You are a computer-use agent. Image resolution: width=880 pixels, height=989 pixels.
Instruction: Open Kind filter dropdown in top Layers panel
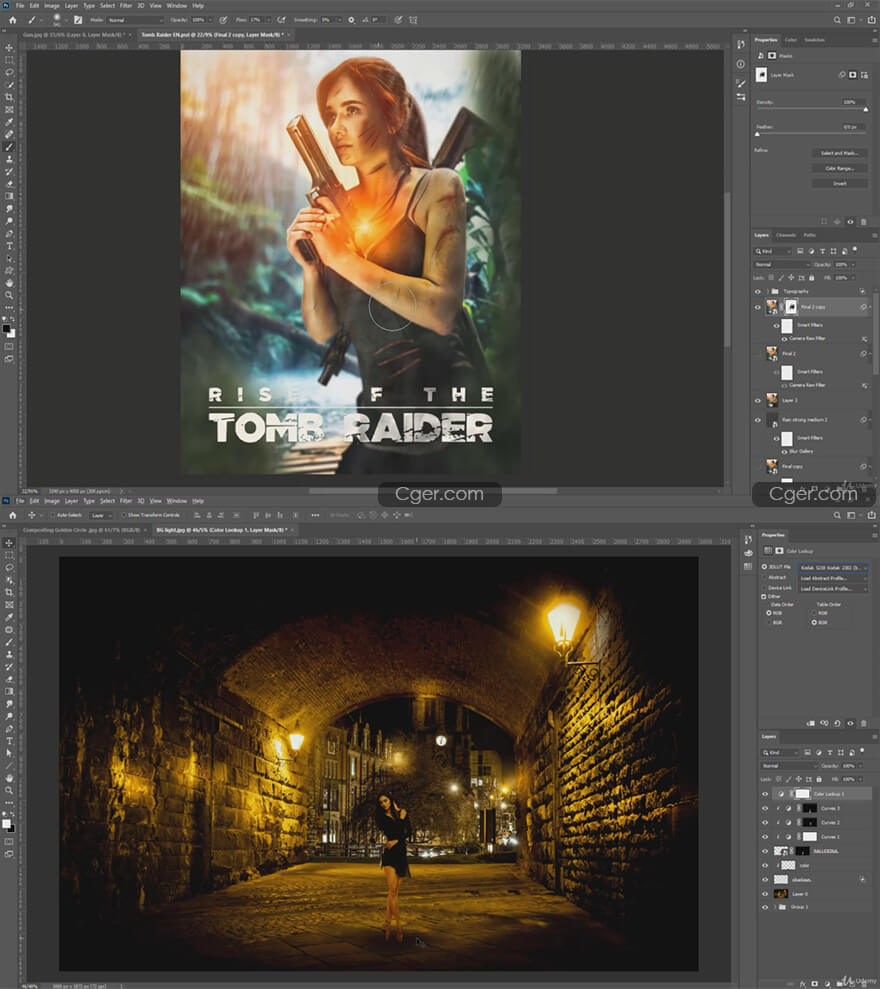point(773,251)
